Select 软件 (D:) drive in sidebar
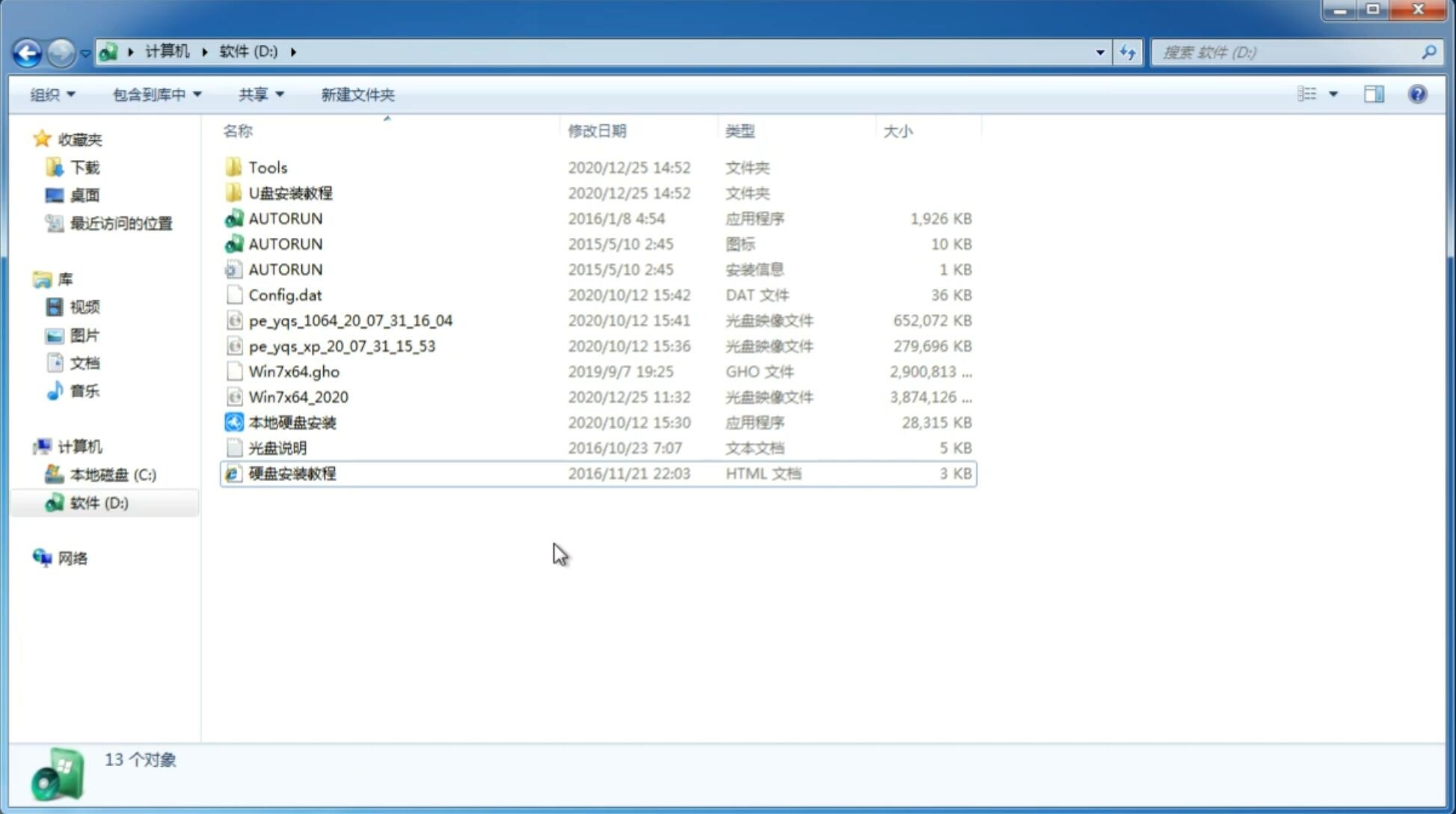This screenshot has width=1456, height=814. pyautogui.click(x=97, y=502)
